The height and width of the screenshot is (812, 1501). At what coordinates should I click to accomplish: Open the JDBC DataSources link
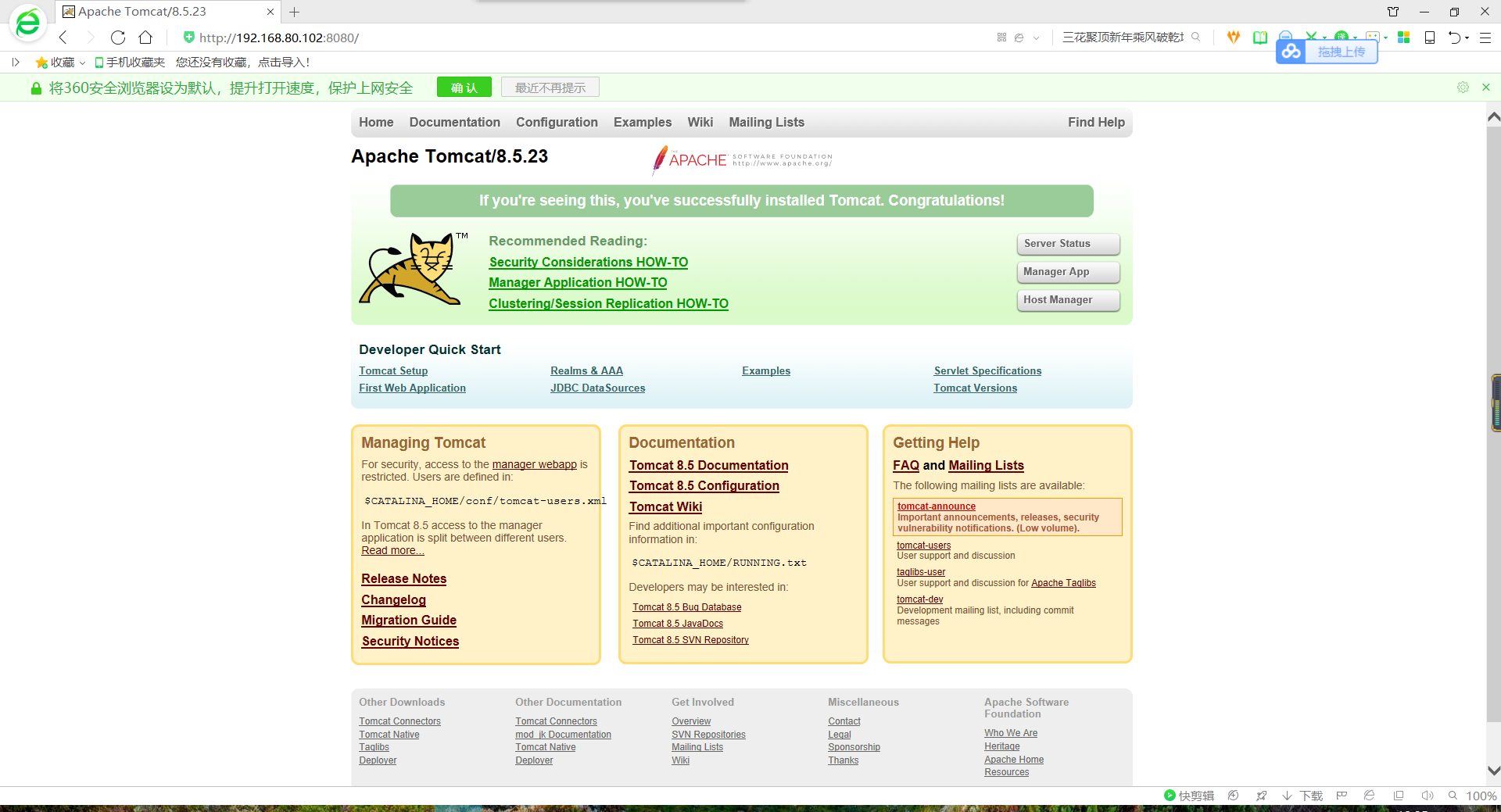tap(597, 388)
